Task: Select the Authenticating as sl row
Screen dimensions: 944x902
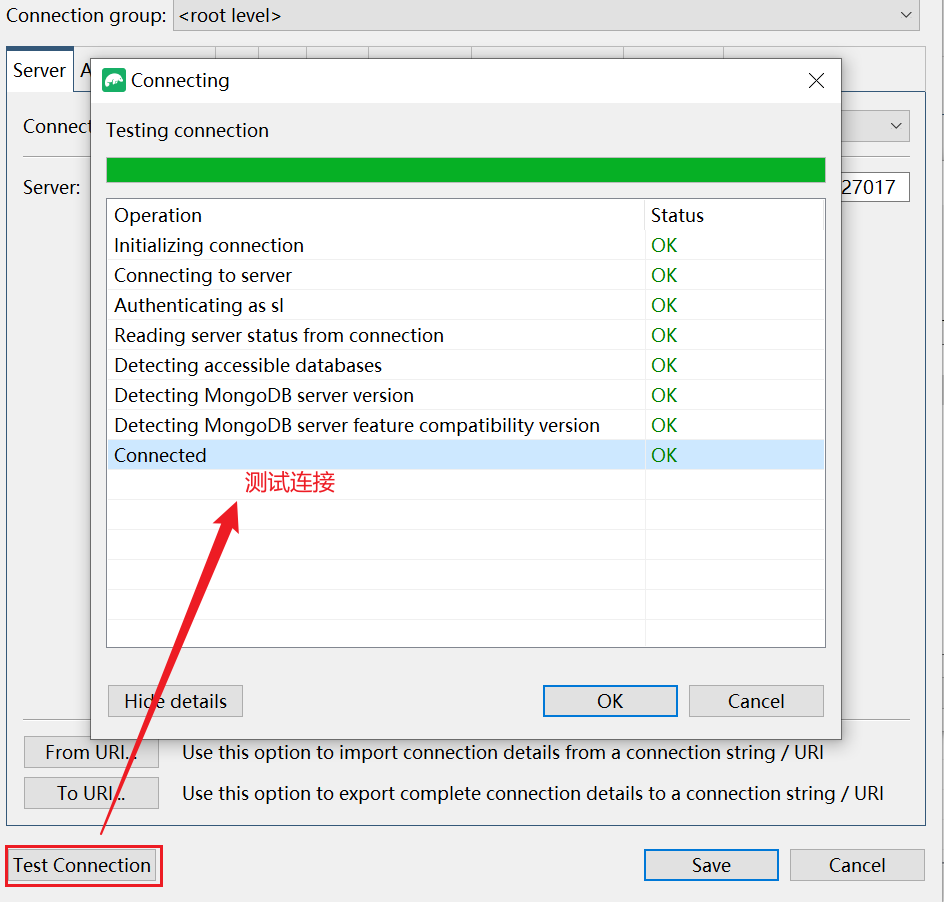Action: [x=465, y=305]
